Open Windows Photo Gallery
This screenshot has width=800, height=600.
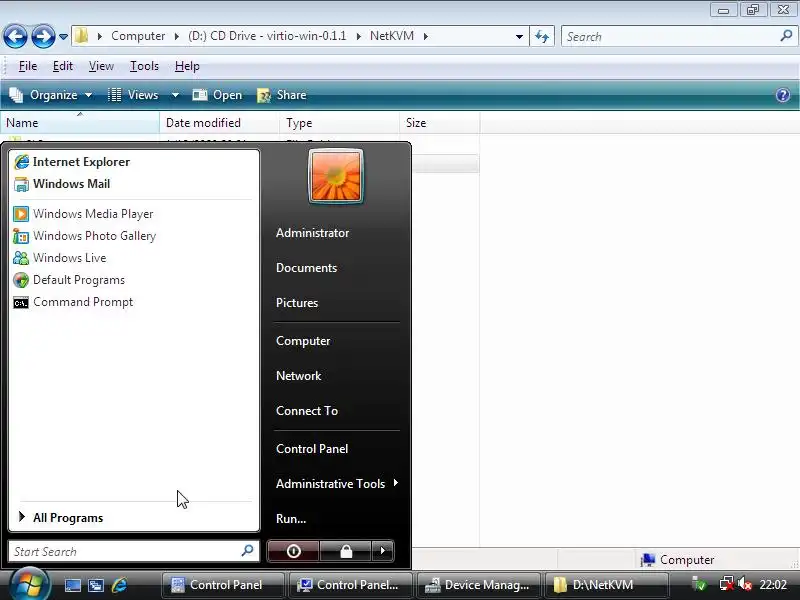(85, 236)
